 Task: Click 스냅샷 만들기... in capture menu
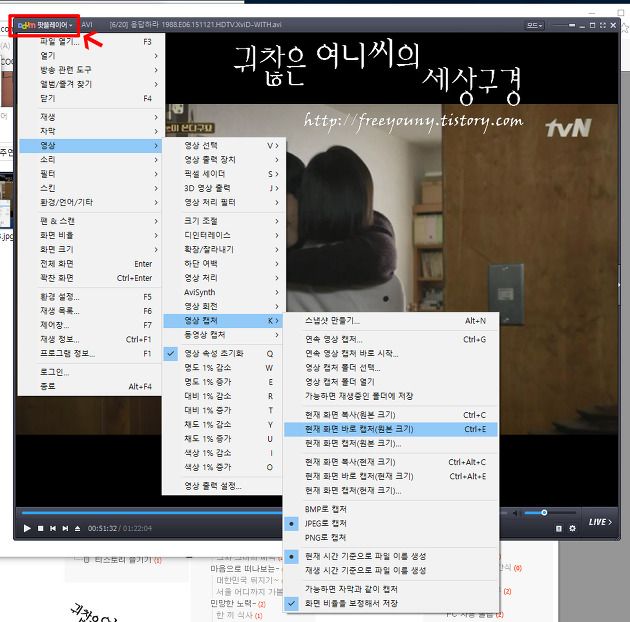click(x=391, y=321)
